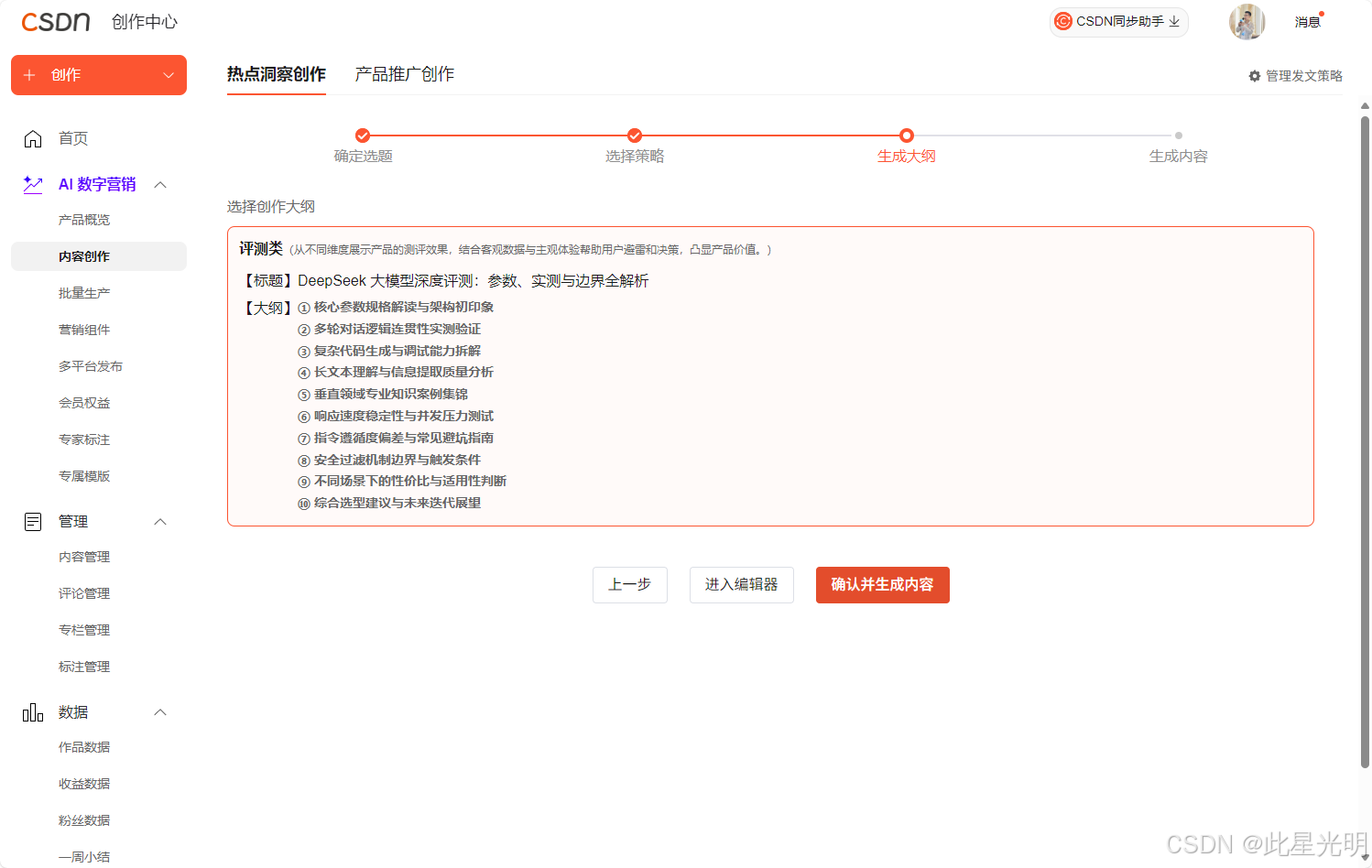Open 产品概览 menu item
This screenshot has width=1372, height=868.
click(x=84, y=220)
